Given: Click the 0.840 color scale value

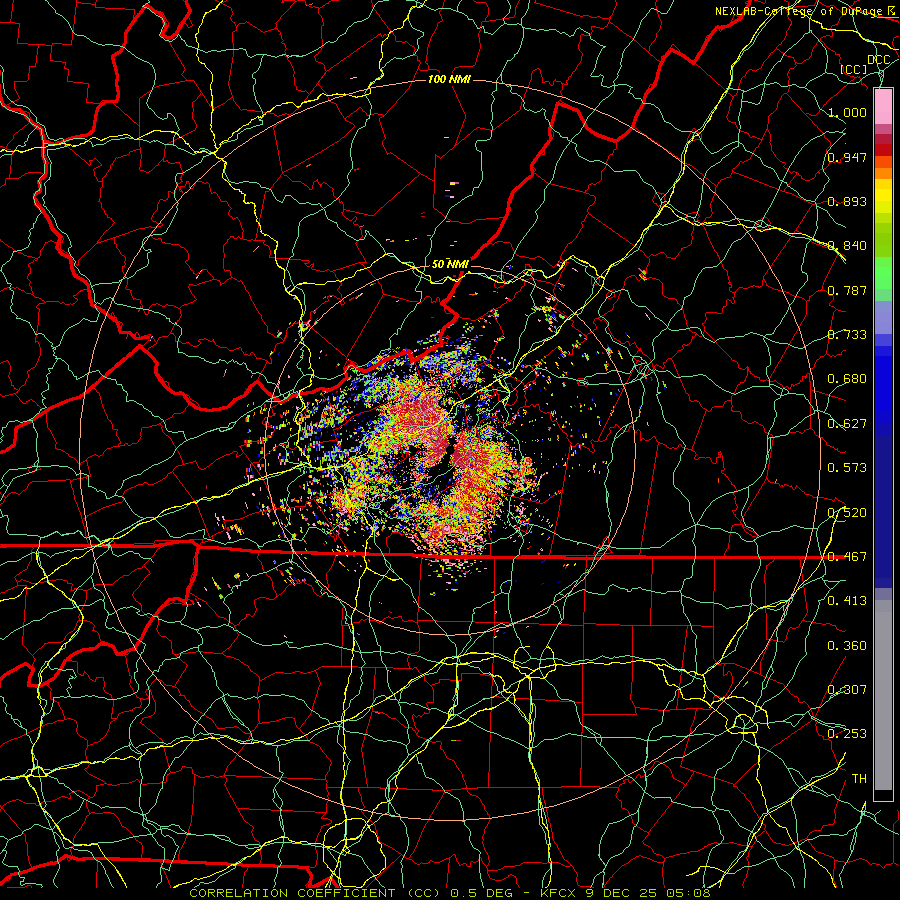Looking at the screenshot, I should point(847,246).
